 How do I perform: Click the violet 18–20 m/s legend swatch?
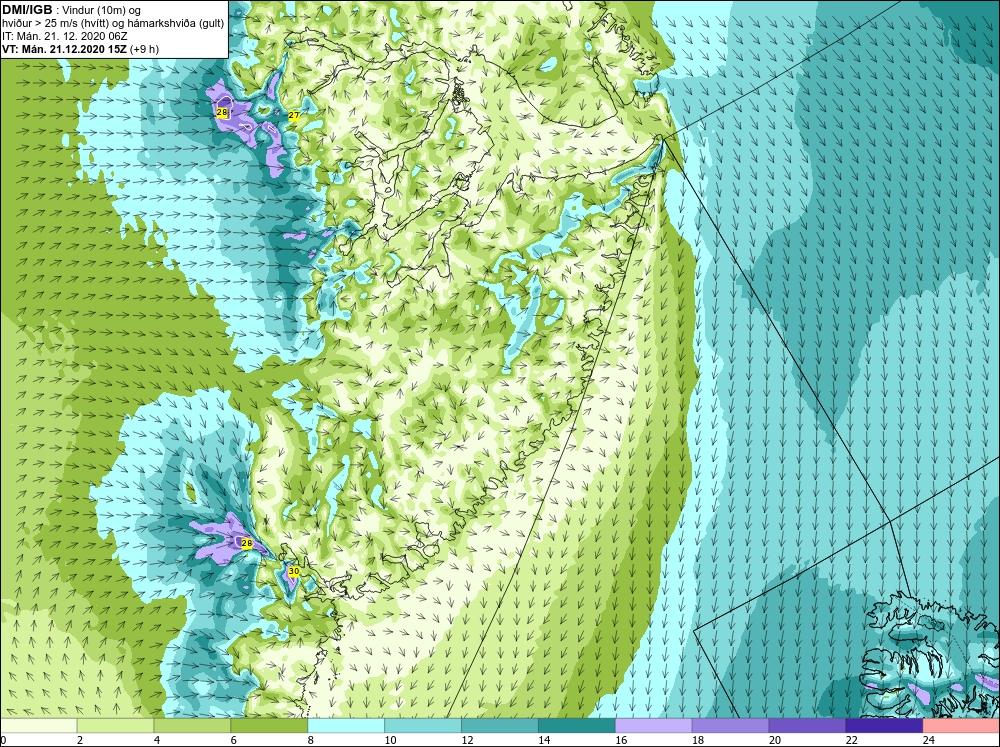[730, 726]
